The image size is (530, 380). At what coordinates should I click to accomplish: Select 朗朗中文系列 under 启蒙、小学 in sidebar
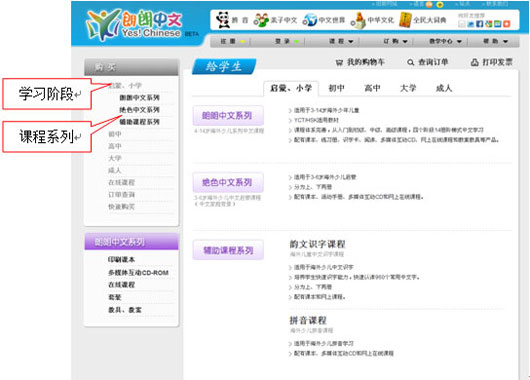(139, 98)
